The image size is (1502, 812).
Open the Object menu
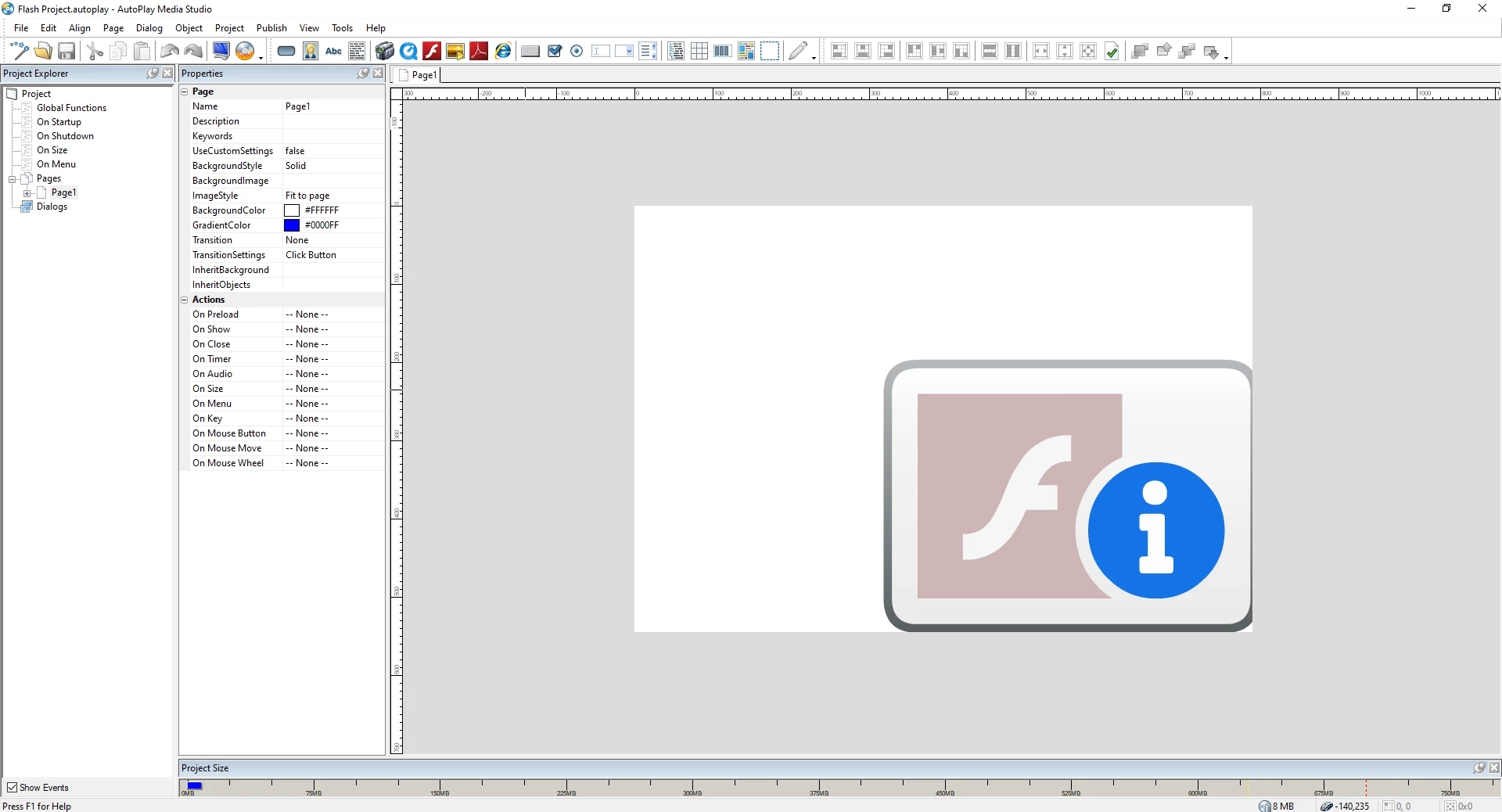tap(189, 28)
